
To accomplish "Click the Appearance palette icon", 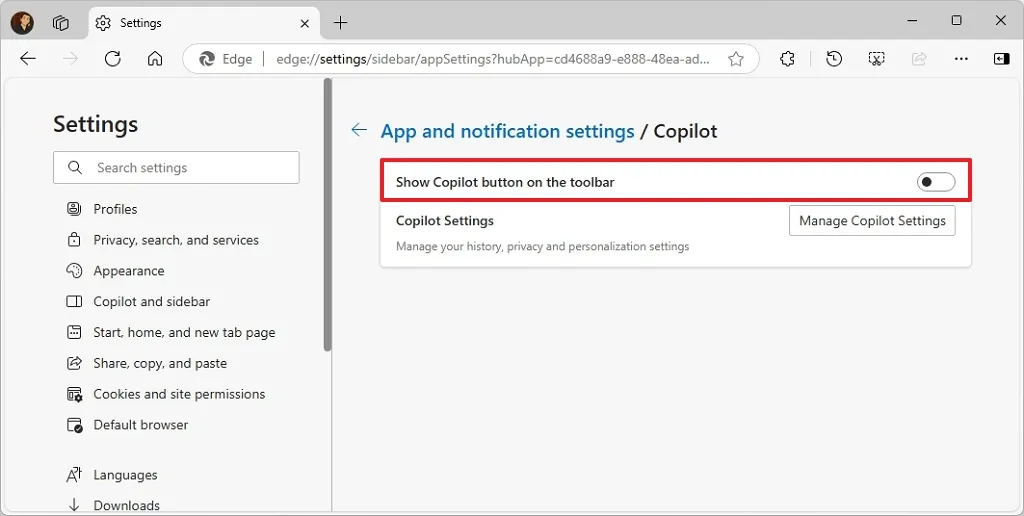I will coord(74,270).
